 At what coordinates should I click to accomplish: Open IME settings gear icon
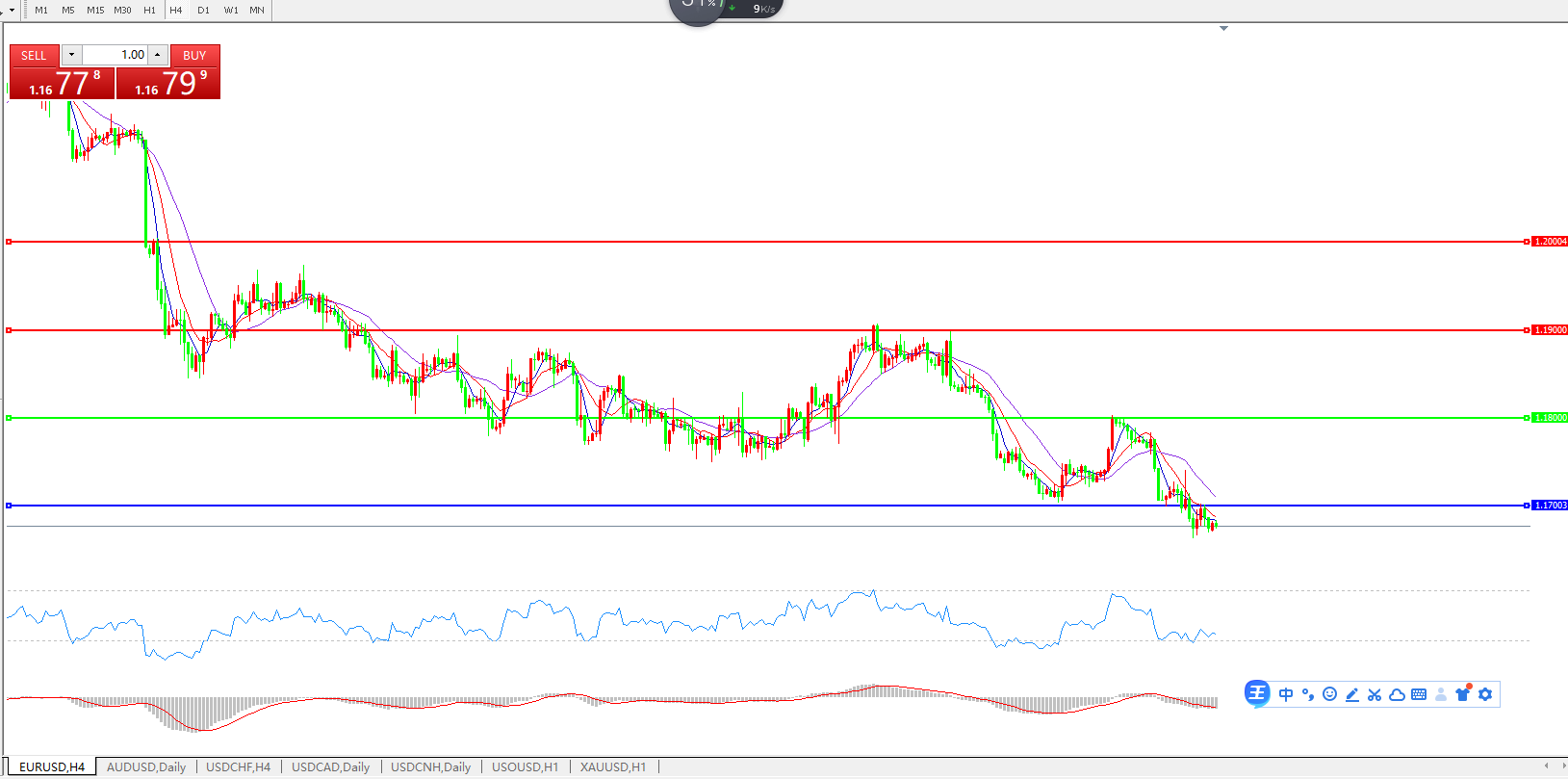pyautogui.click(x=1485, y=694)
